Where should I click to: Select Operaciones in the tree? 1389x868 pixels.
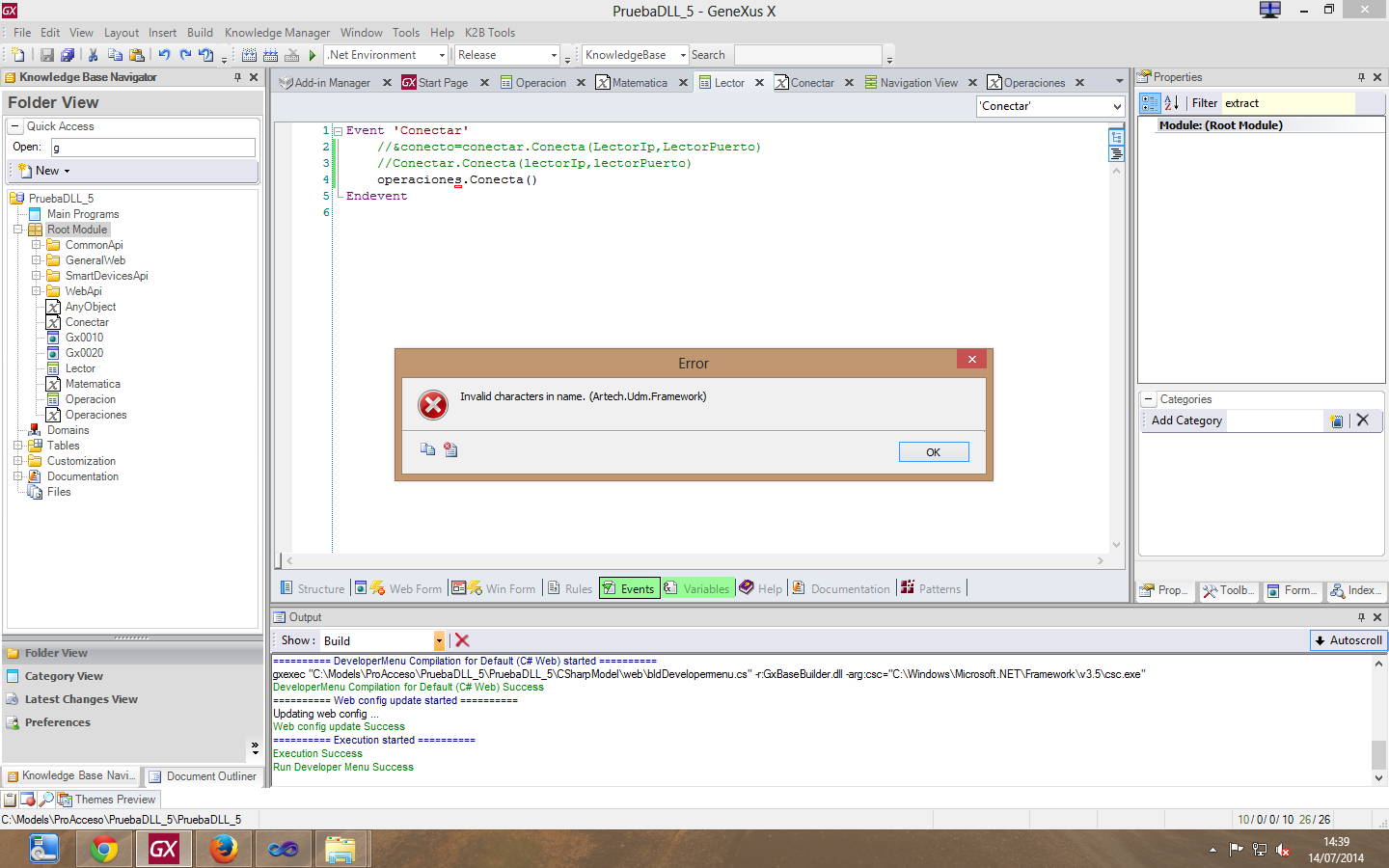95,415
